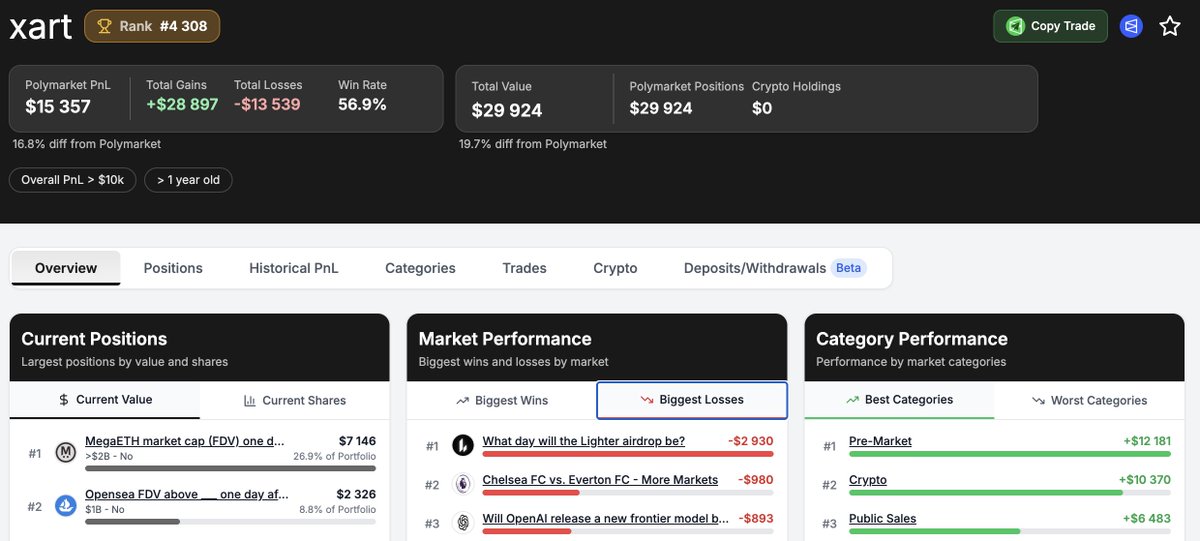The image size is (1200, 541).
Task: Open the MegaETH market cap position link
Action: 185,441
